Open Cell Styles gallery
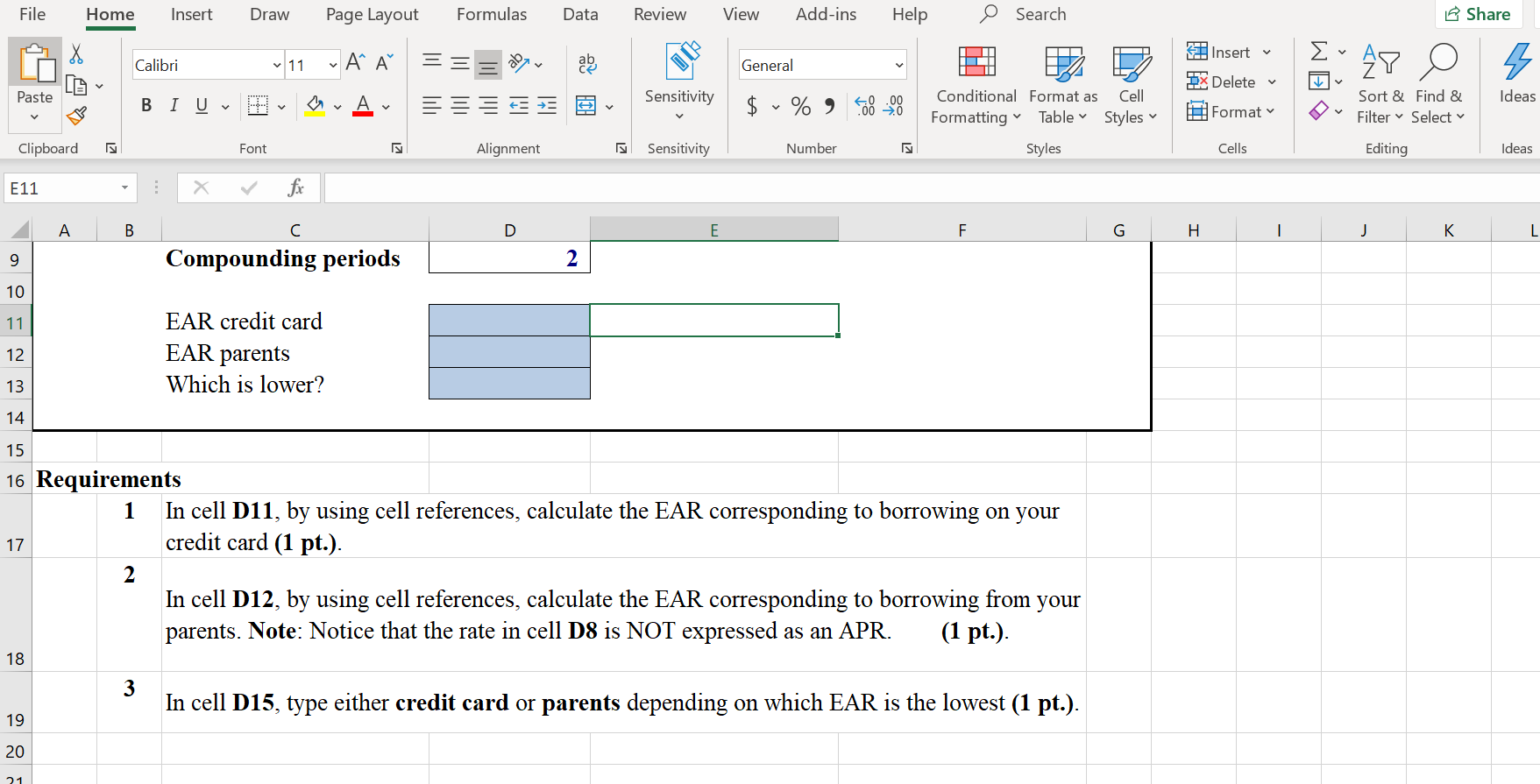 pos(1131,84)
